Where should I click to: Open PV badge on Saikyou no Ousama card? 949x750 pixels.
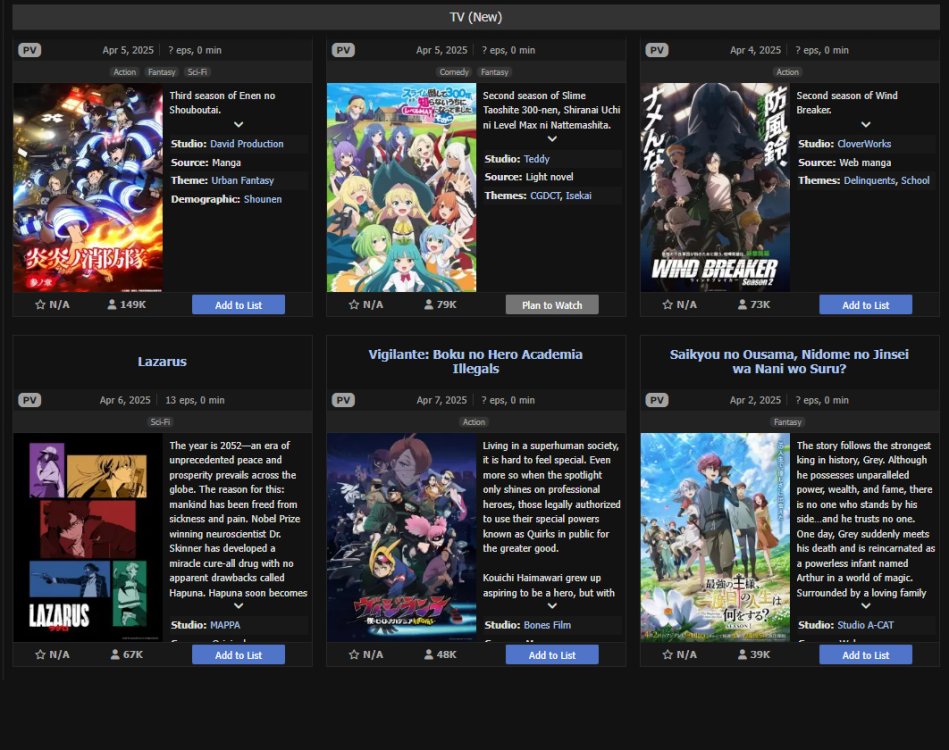pos(657,400)
